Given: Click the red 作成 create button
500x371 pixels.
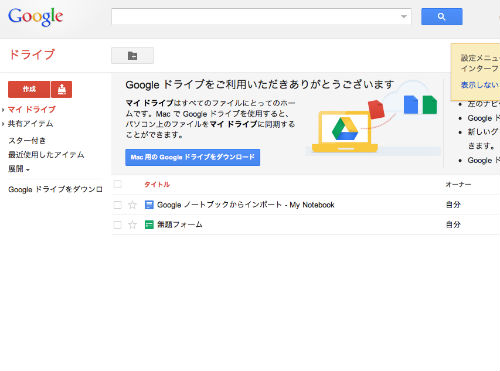Looking at the screenshot, I should click(29, 89).
